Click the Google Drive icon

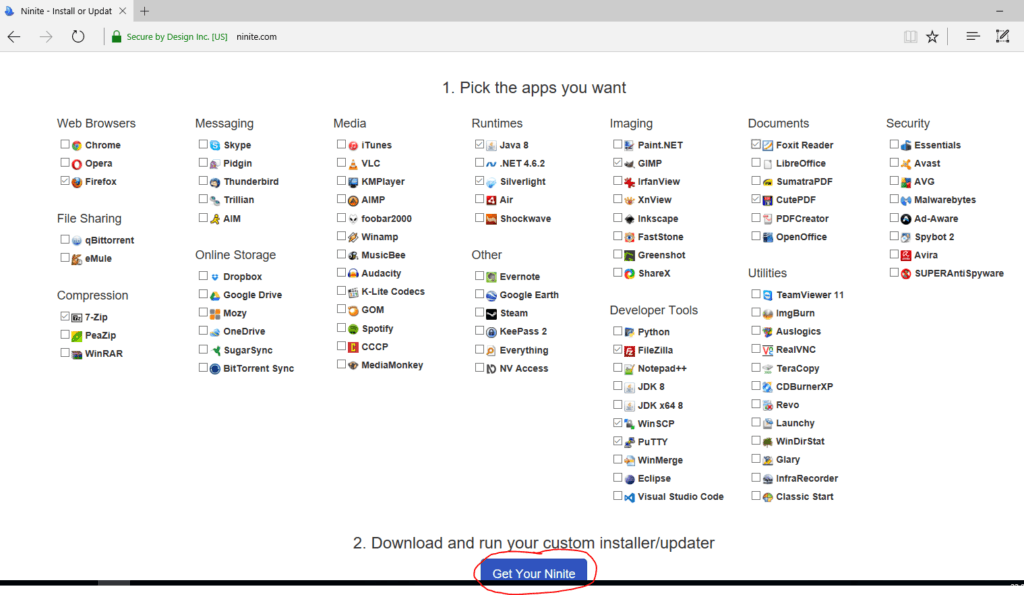point(215,295)
